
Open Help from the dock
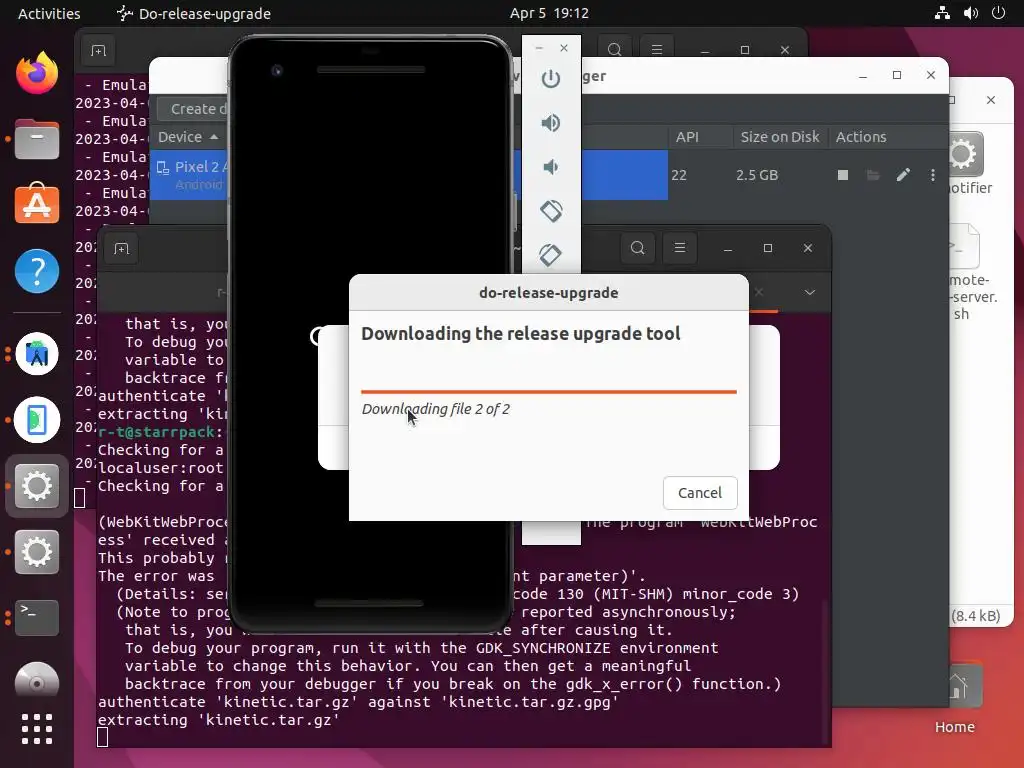(x=37, y=270)
